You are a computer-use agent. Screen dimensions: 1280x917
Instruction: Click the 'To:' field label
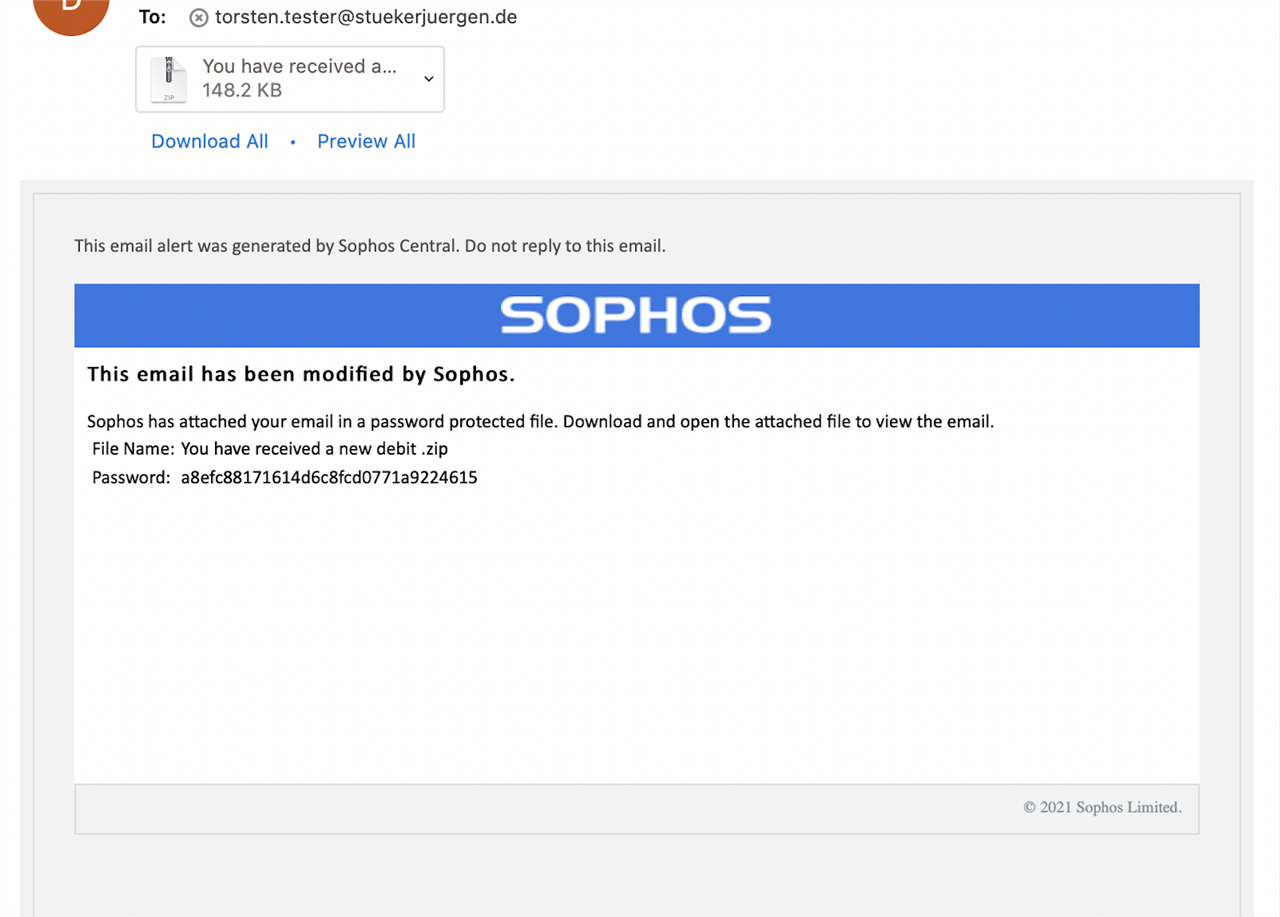152,17
